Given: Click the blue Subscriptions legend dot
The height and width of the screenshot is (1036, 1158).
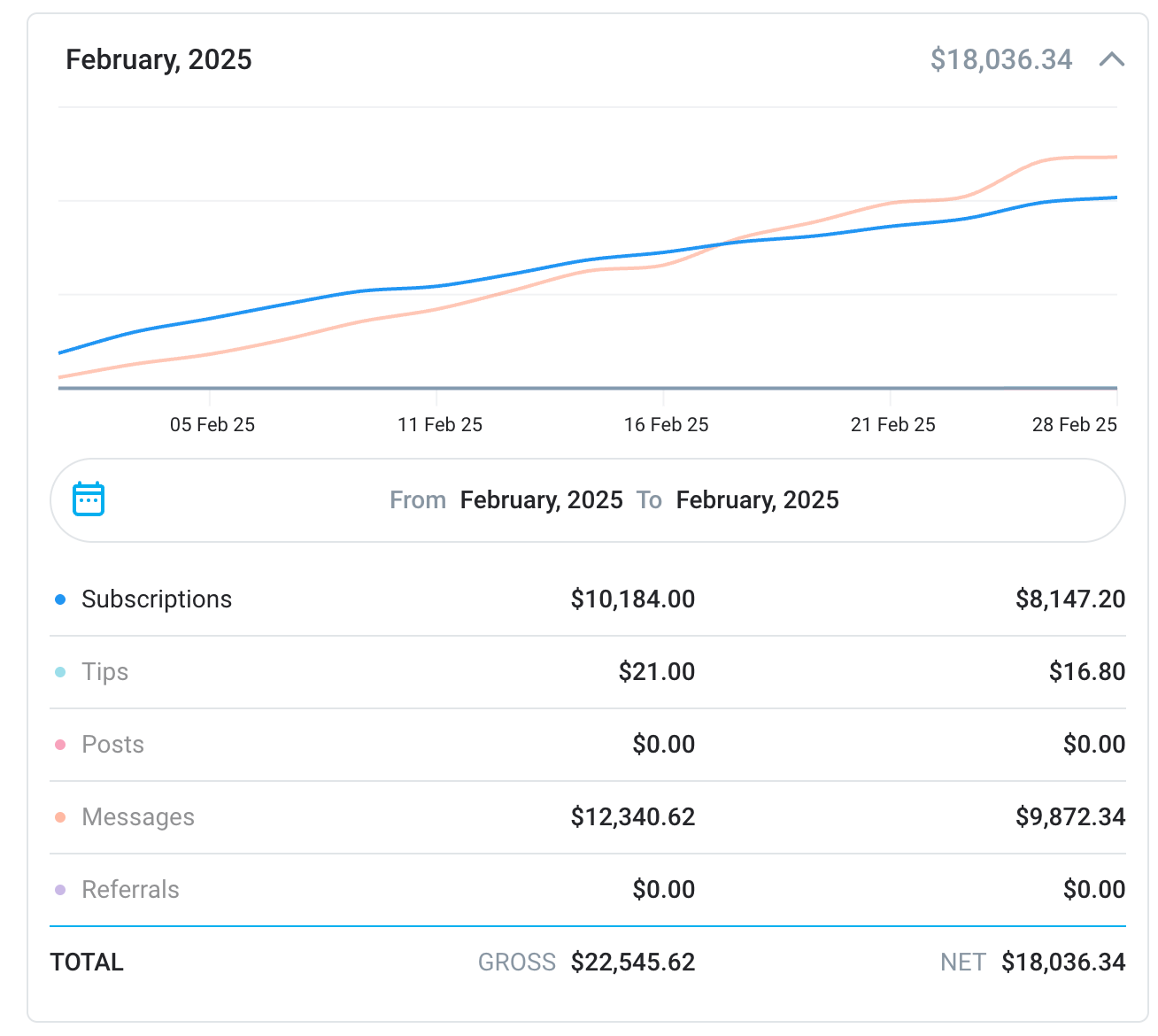Looking at the screenshot, I should point(60,599).
